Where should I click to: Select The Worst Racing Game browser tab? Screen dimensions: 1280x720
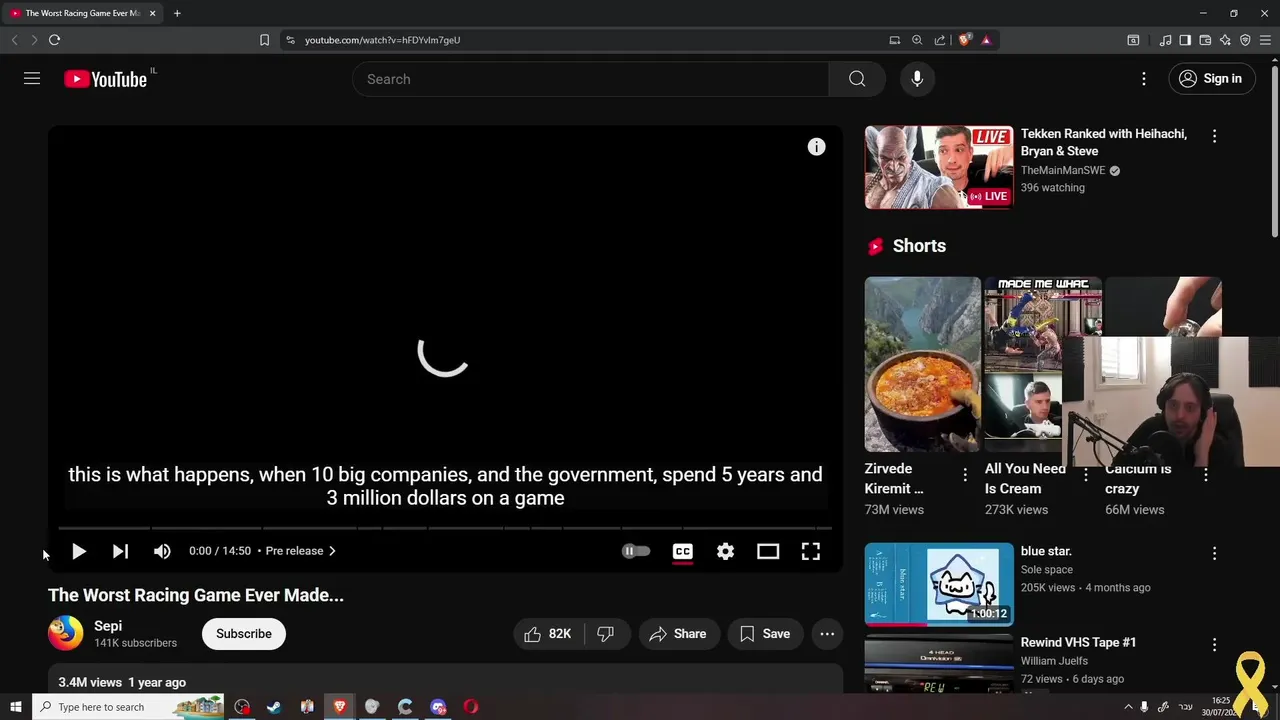coord(82,13)
